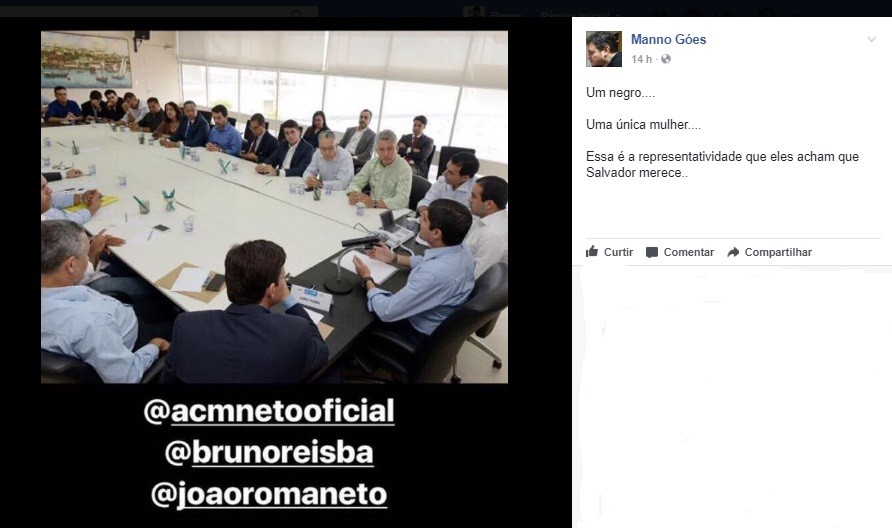The image size is (892, 528).
Task: Click the dimmed search magnifier icon in top bar
Action: (x=296, y=13)
